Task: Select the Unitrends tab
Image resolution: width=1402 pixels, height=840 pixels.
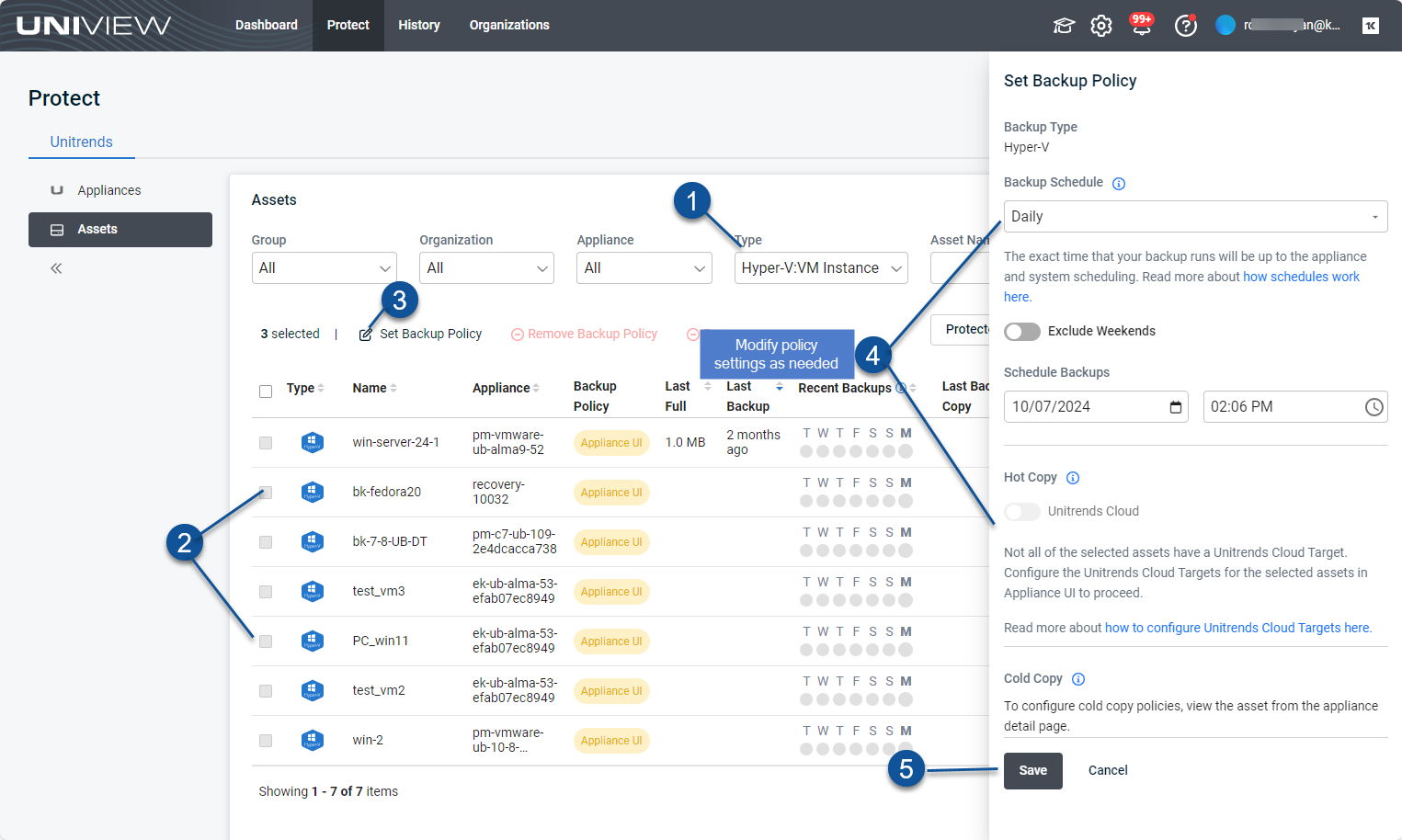Action: [82, 142]
